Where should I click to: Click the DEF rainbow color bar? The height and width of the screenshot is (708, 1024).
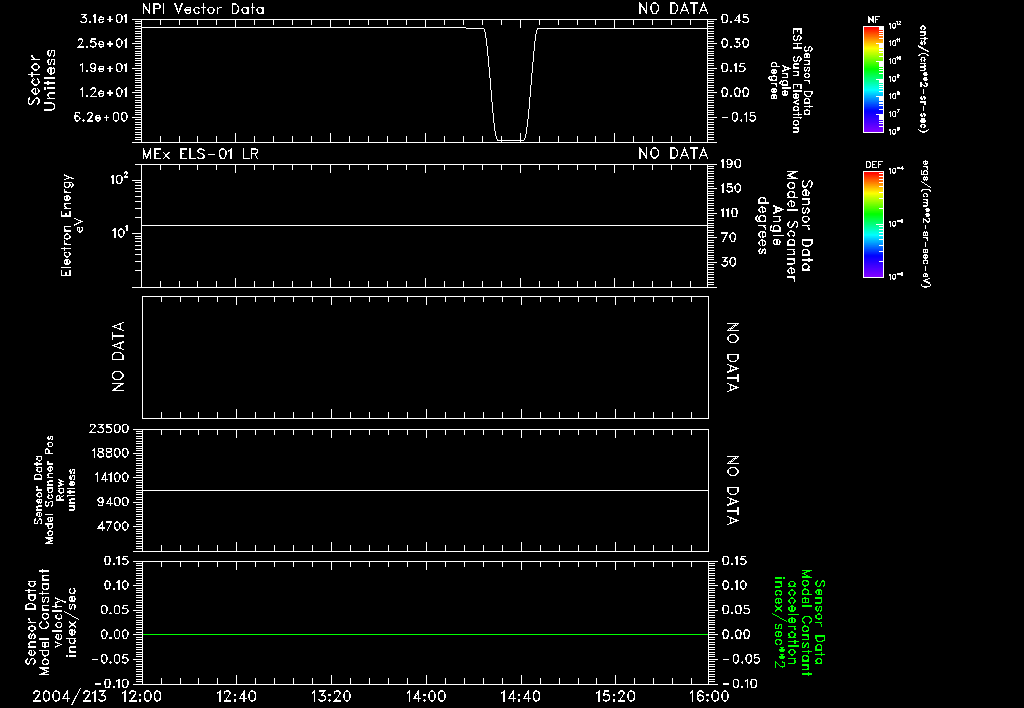(873, 224)
